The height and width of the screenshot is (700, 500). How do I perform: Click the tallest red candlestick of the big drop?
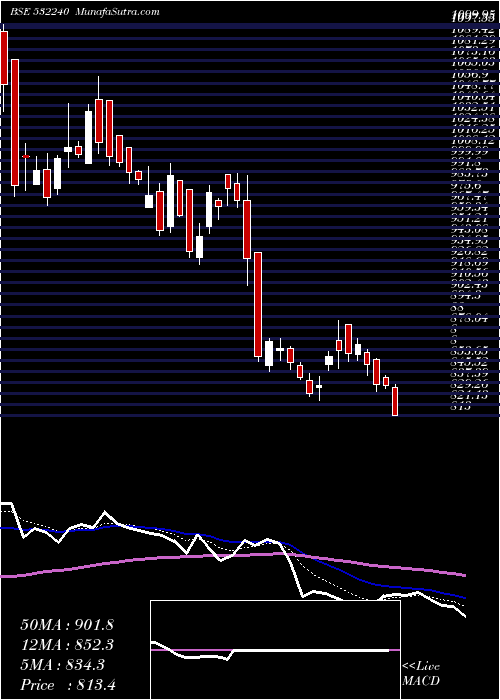click(258, 304)
